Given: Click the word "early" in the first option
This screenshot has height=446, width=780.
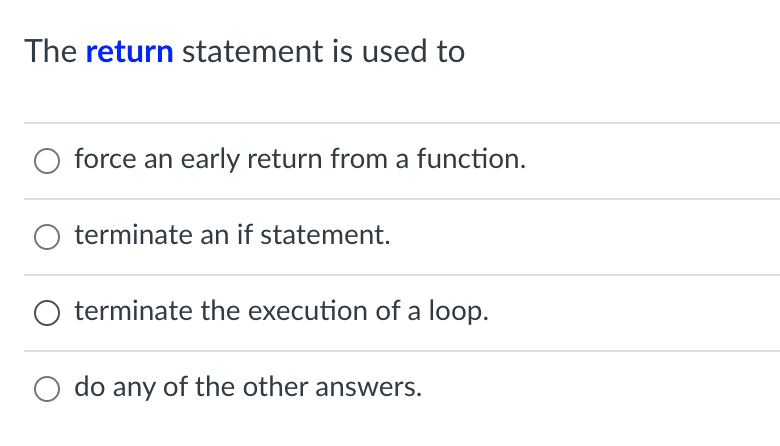Looking at the screenshot, I should (210, 160).
